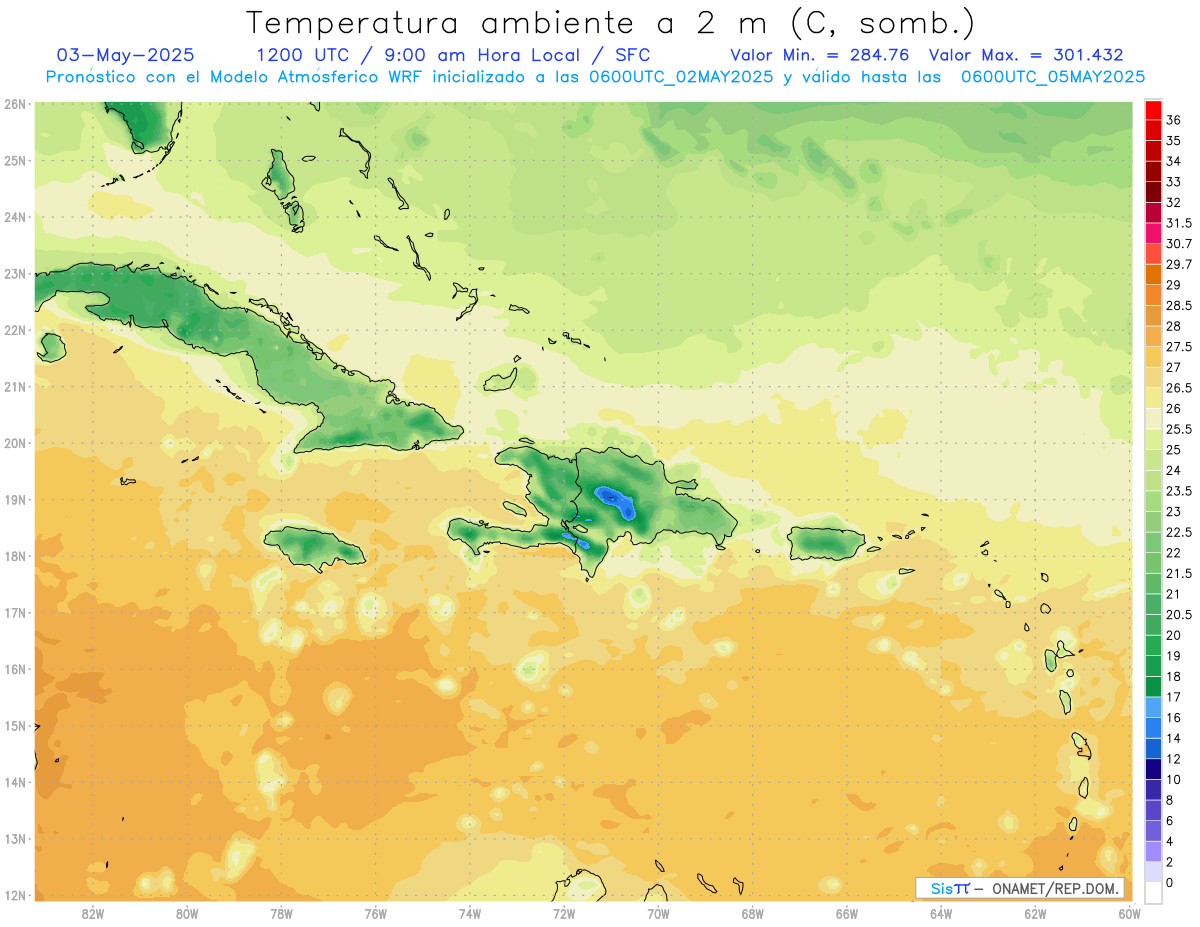Click the "13N" latitude axis label
Image resolution: width=1200 pixels, height=927 pixels.
tap(15, 839)
